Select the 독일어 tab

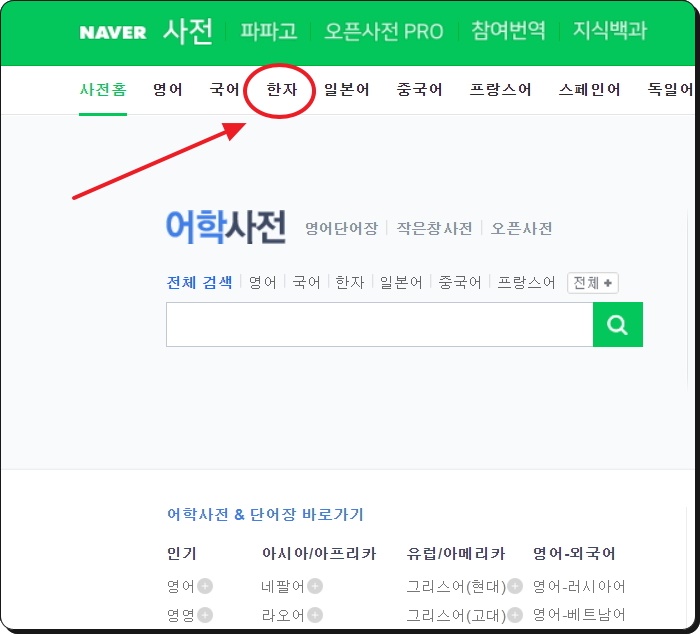coord(671,90)
